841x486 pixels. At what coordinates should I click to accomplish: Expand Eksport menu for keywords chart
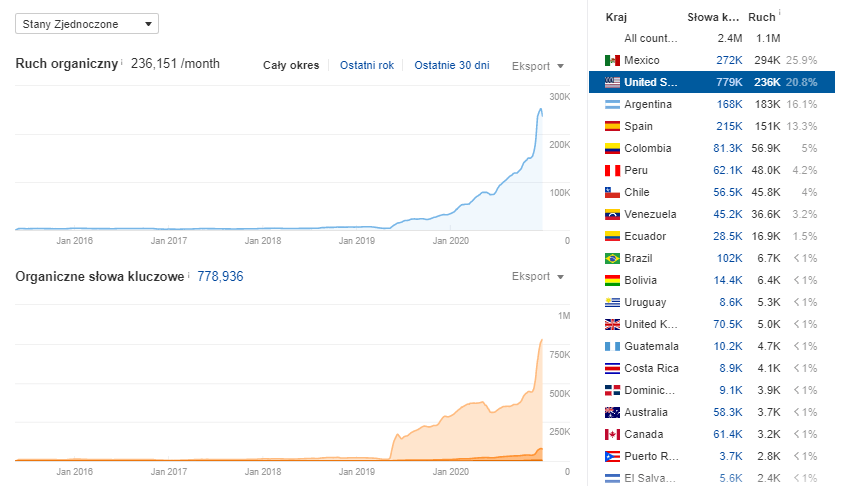537,276
